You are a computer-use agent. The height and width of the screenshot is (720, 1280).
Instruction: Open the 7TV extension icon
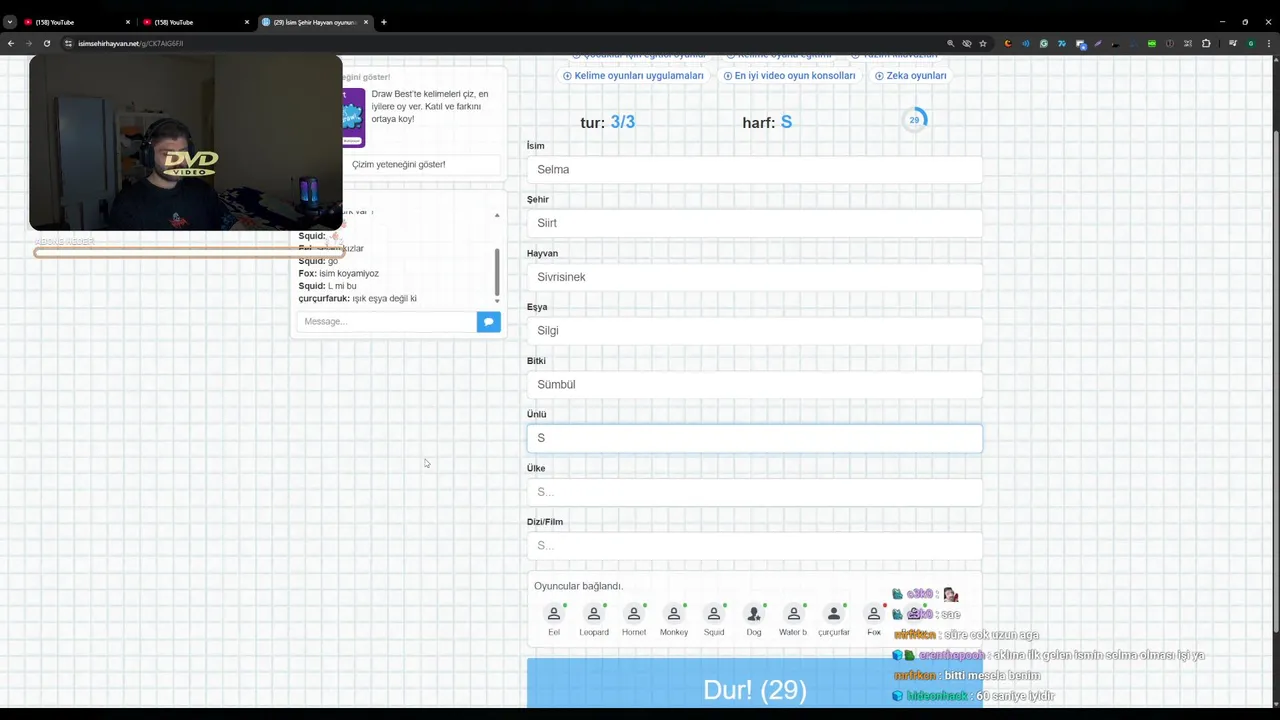point(1062,43)
